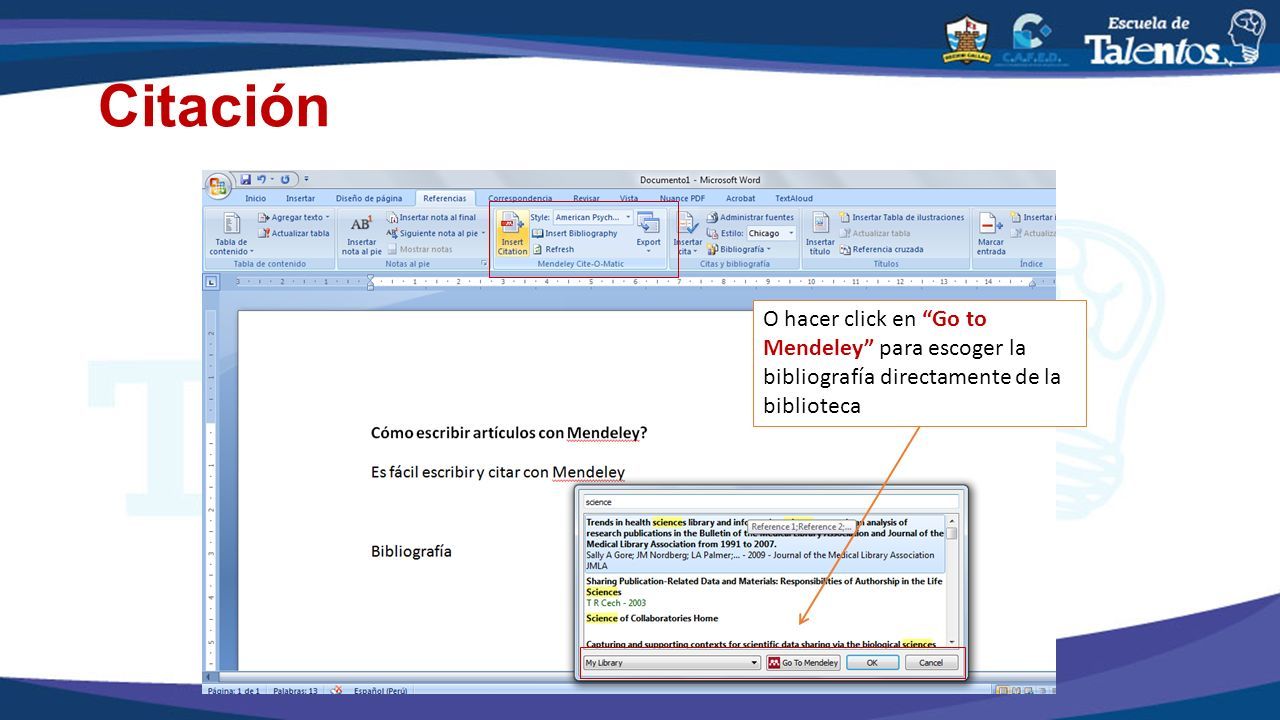The width and height of the screenshot is (1280, 720).
Task: Click the Go To Mendeley button
Action: tap(803, 663)
